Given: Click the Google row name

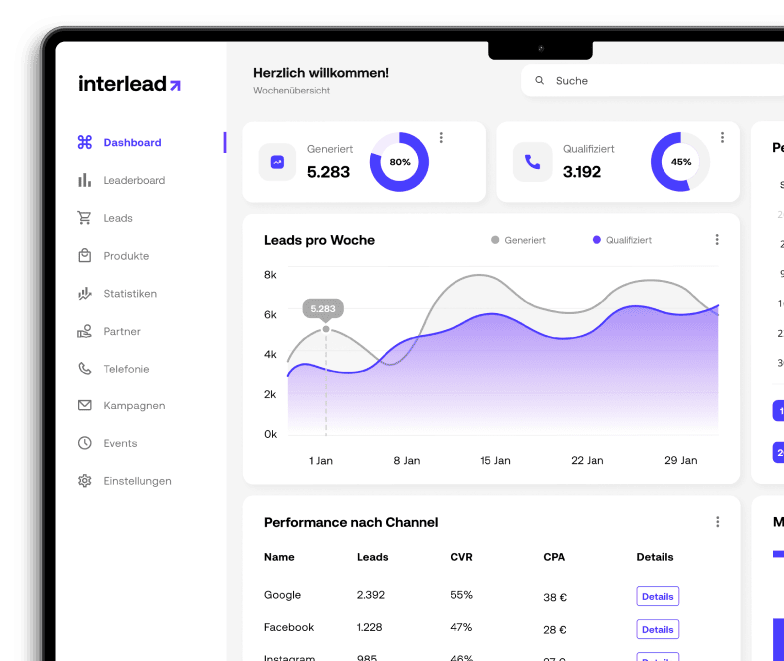Looking at the screenshot, I should [x=282, y=595].
